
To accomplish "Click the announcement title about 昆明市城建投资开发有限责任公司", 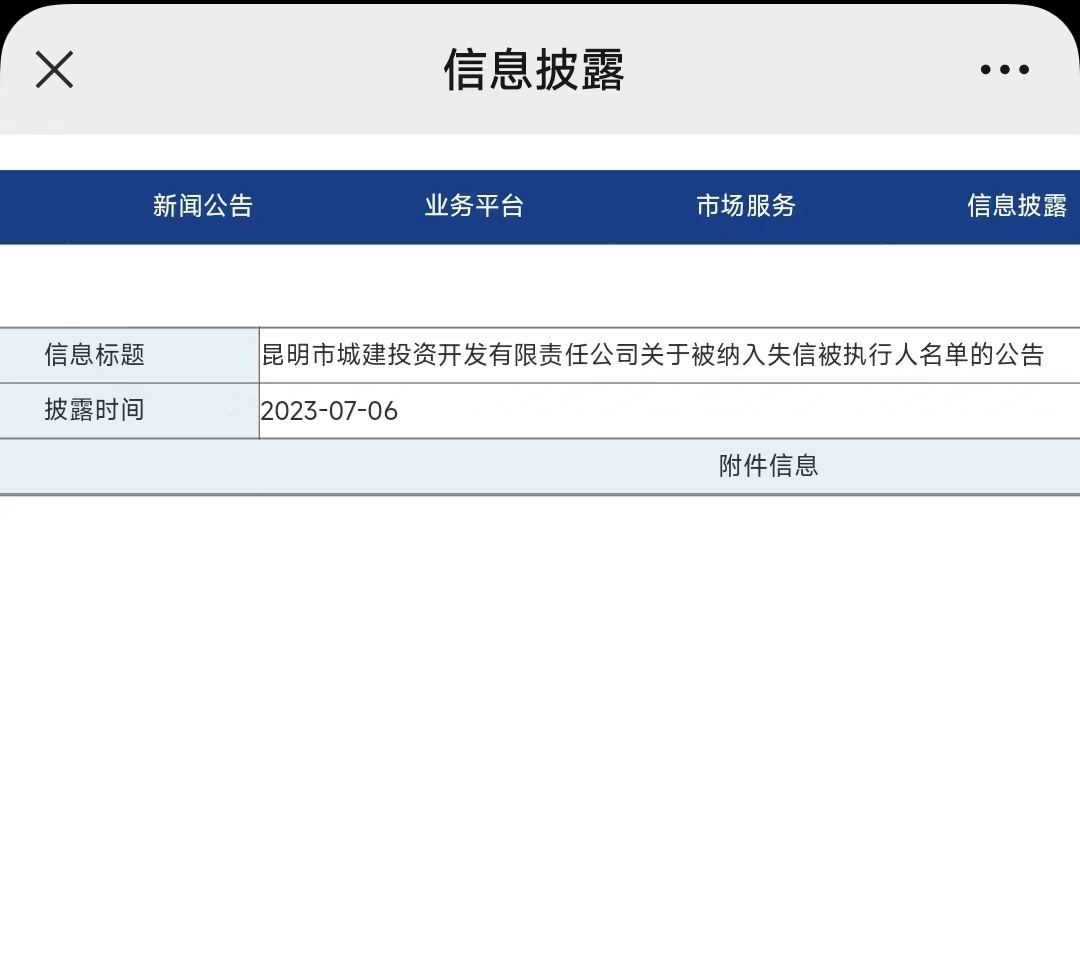I will coord(653,355).
